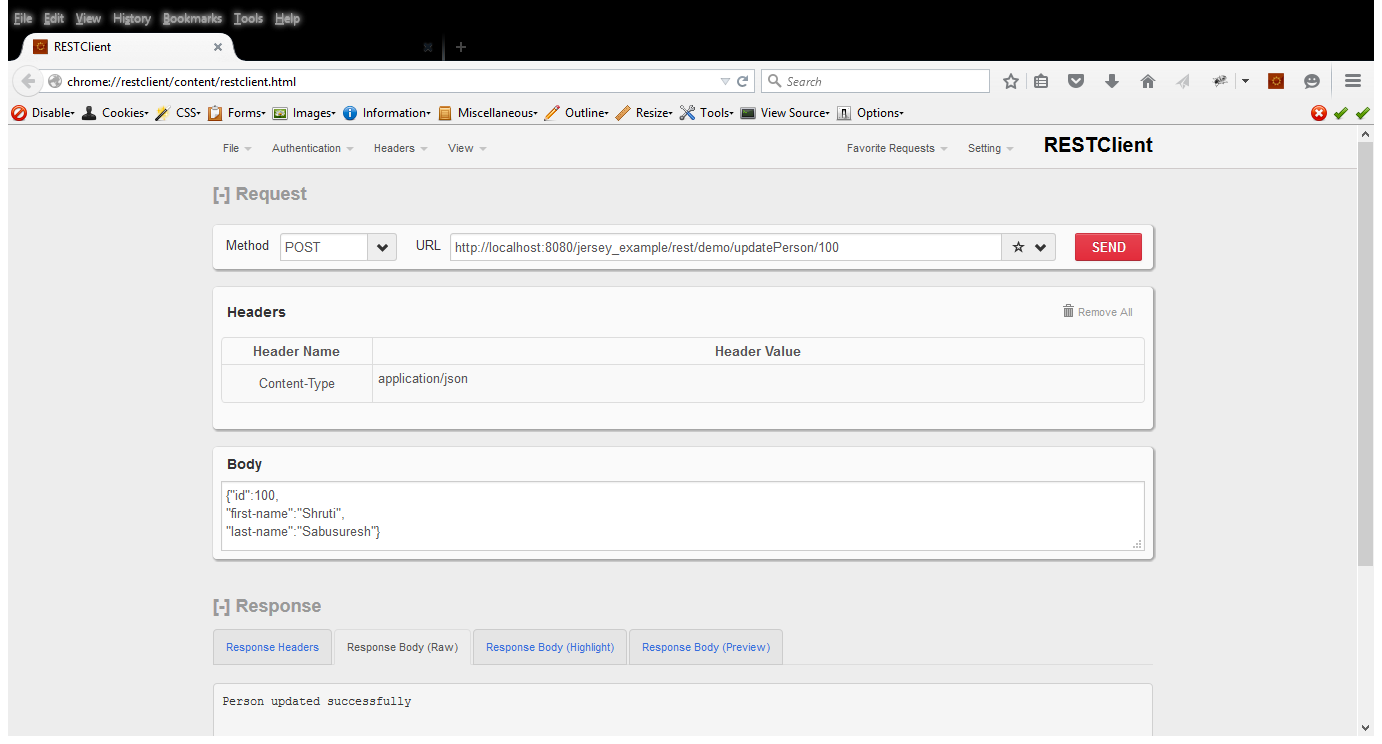Show bookmarks list icon in toolbar

point(1041,82)
